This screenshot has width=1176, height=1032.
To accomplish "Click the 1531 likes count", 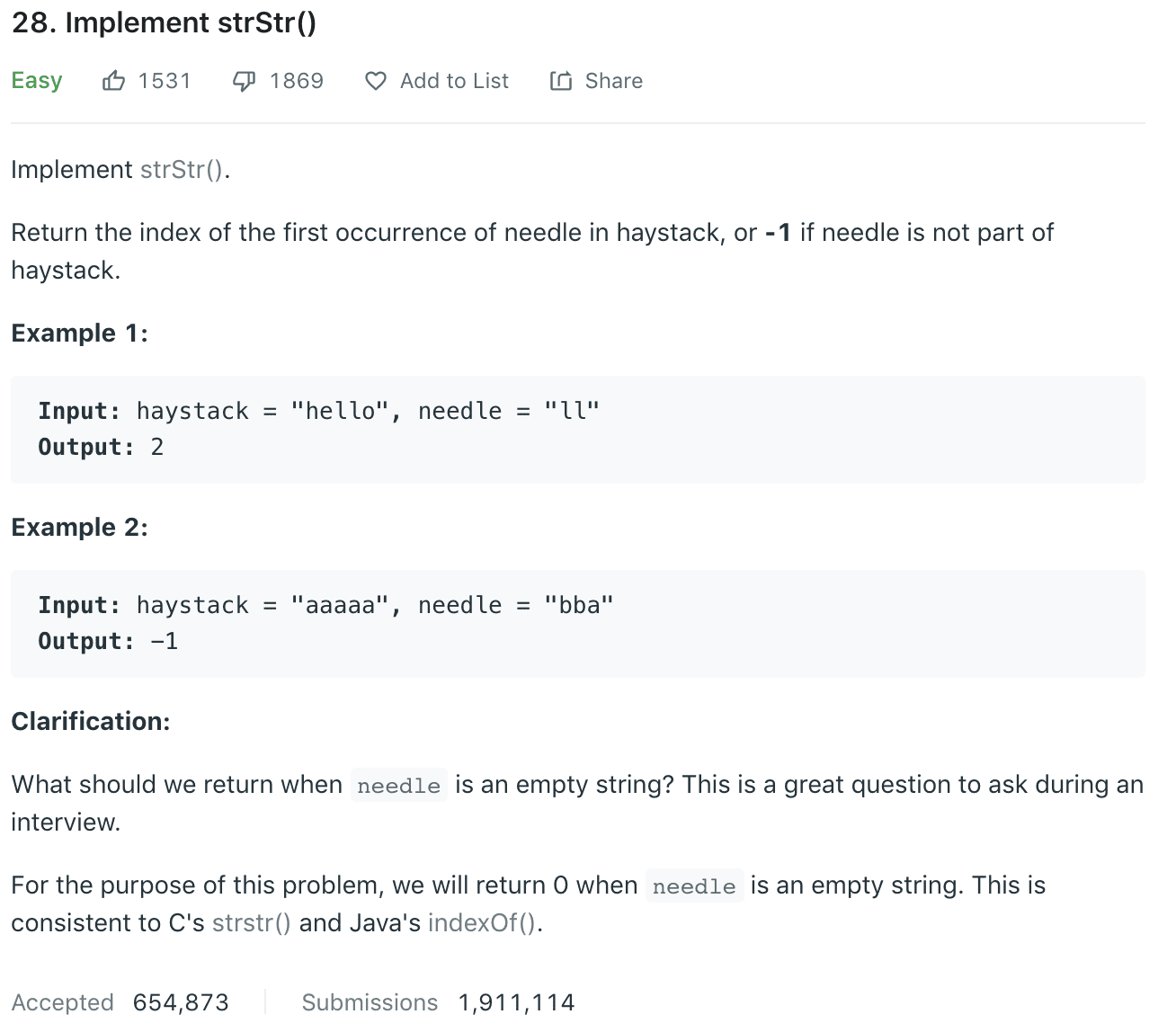I will pos(165,81).
